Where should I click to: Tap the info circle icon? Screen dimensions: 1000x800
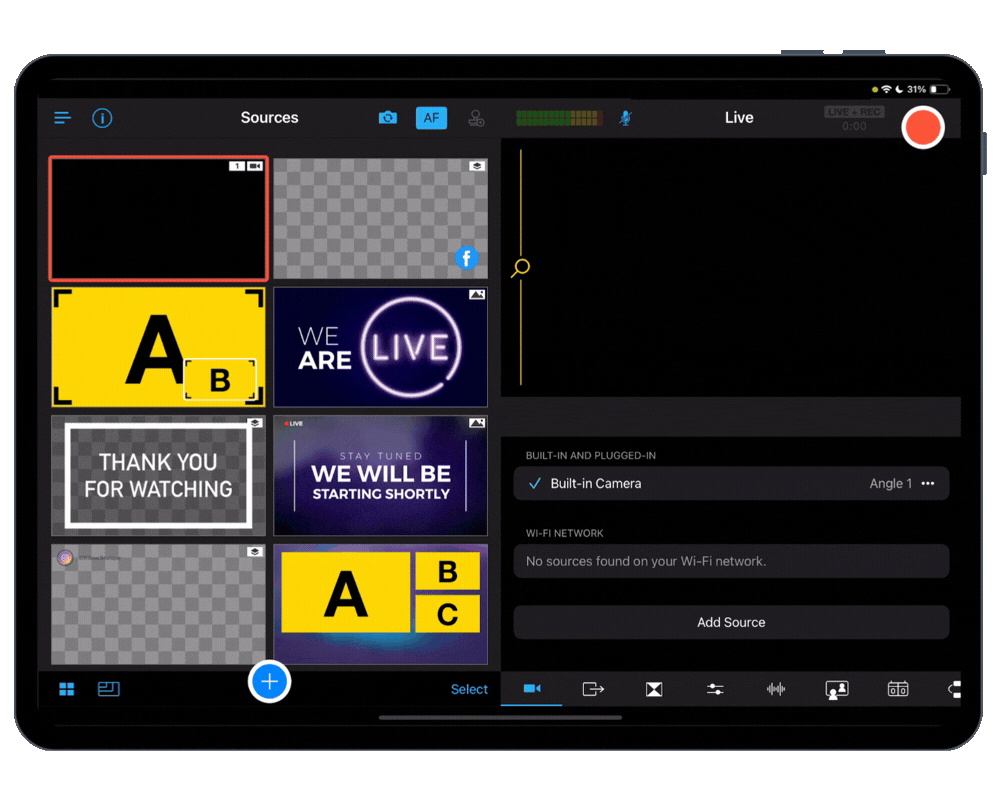coord(102,117)
